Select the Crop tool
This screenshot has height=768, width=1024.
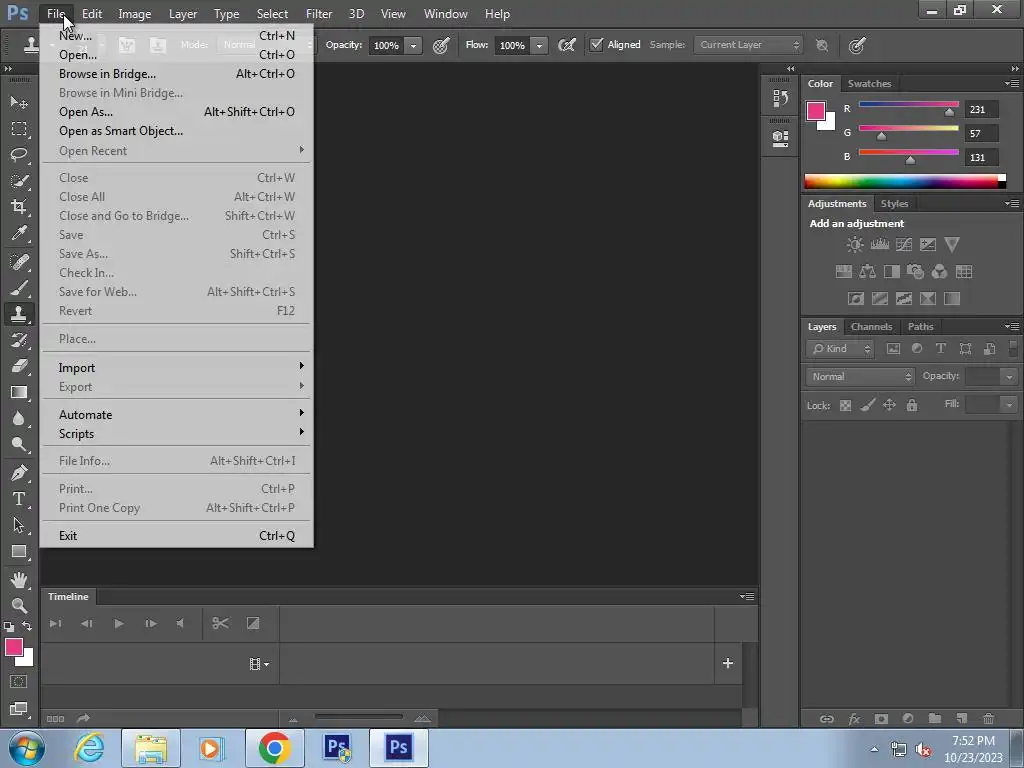click(x=19, y=207)
